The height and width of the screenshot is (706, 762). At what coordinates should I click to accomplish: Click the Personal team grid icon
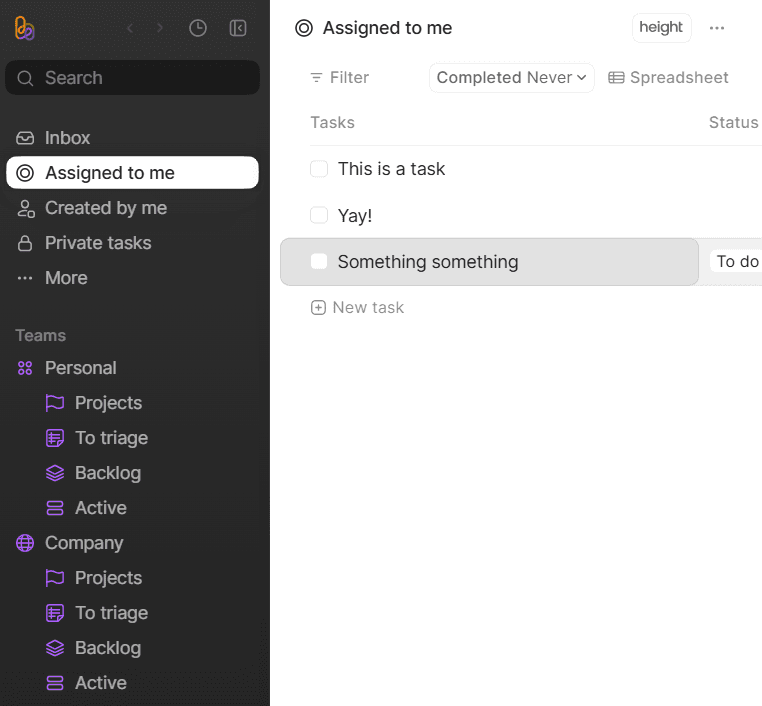tap(25, 368)
